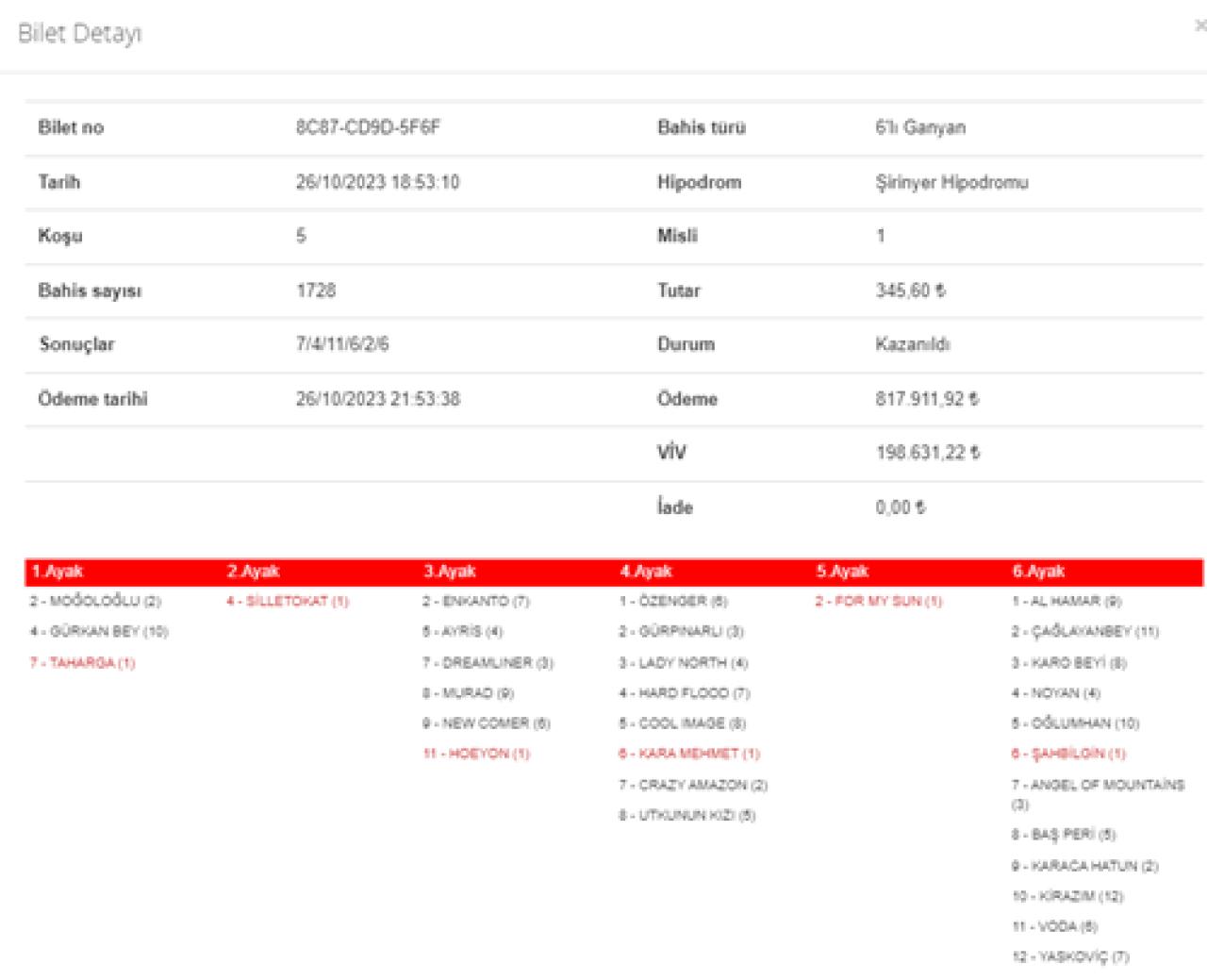Click winner 6 - ŞAHBİLGİN

[1069, 754]
